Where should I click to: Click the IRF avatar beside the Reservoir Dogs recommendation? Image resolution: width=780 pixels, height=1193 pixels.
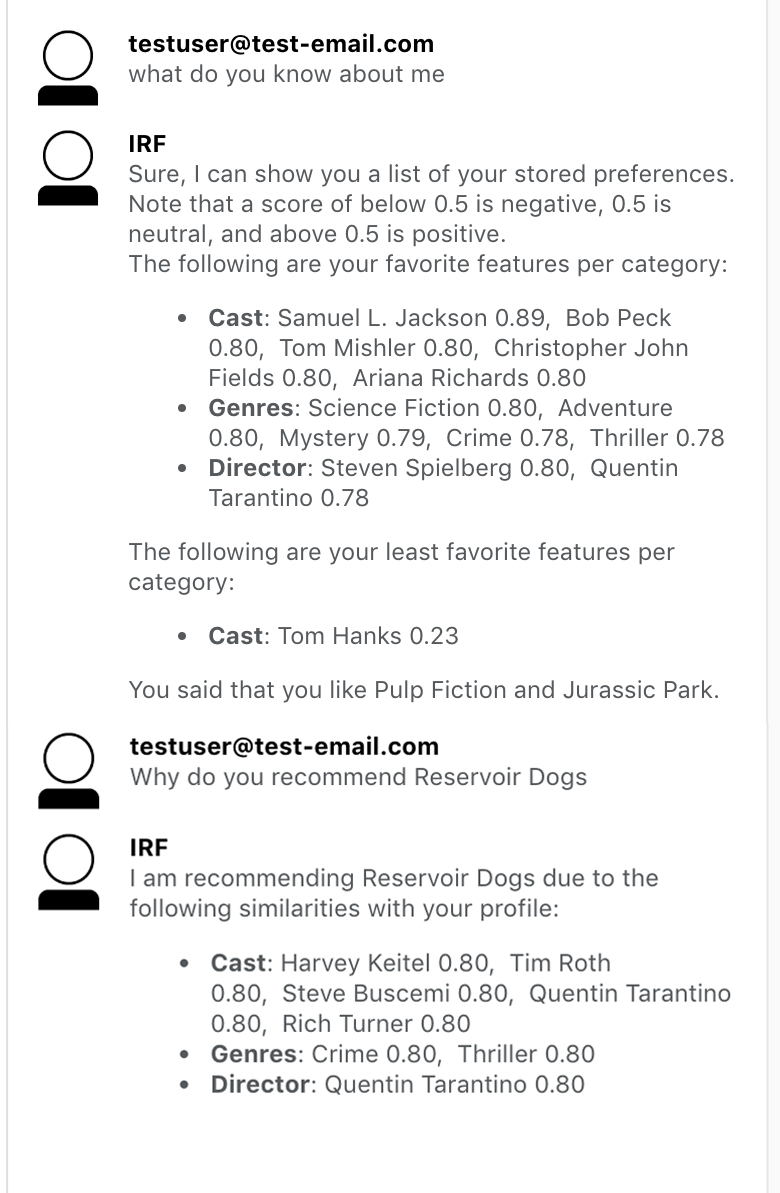coord(68,871)
